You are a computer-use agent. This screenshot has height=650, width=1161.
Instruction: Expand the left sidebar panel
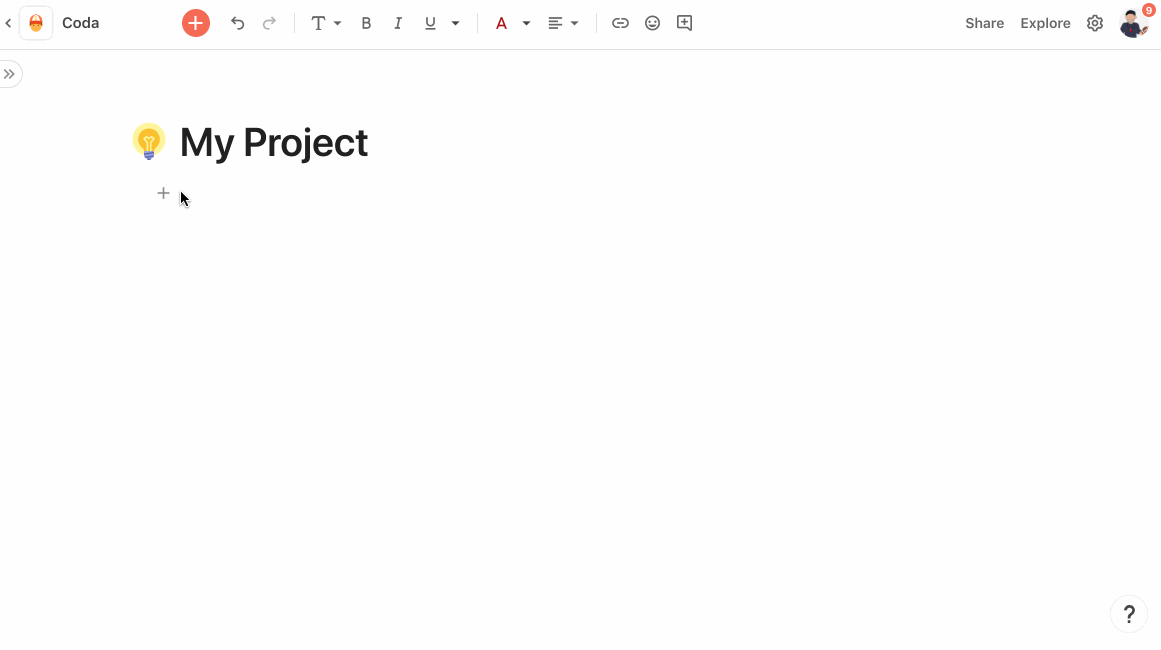pos(10,74)
